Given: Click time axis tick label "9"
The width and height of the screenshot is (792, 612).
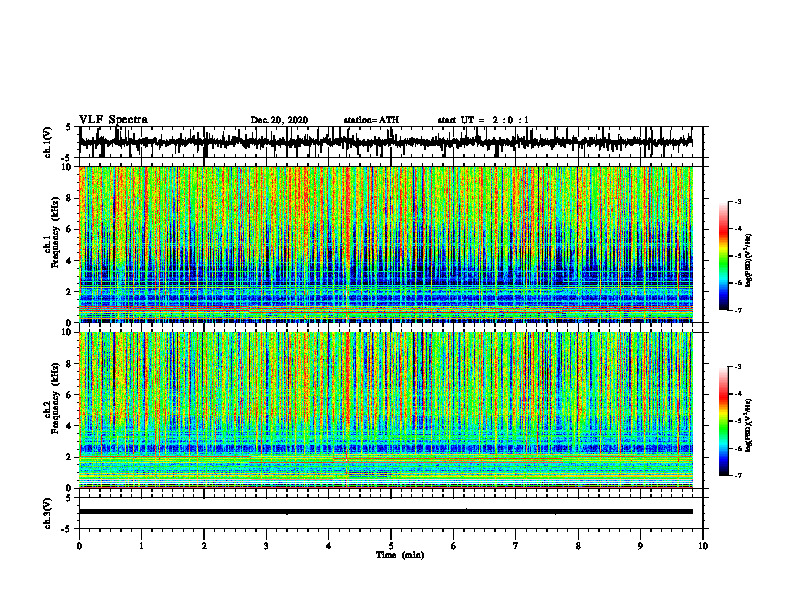Looking at the screenshot, I should [640, 546].
